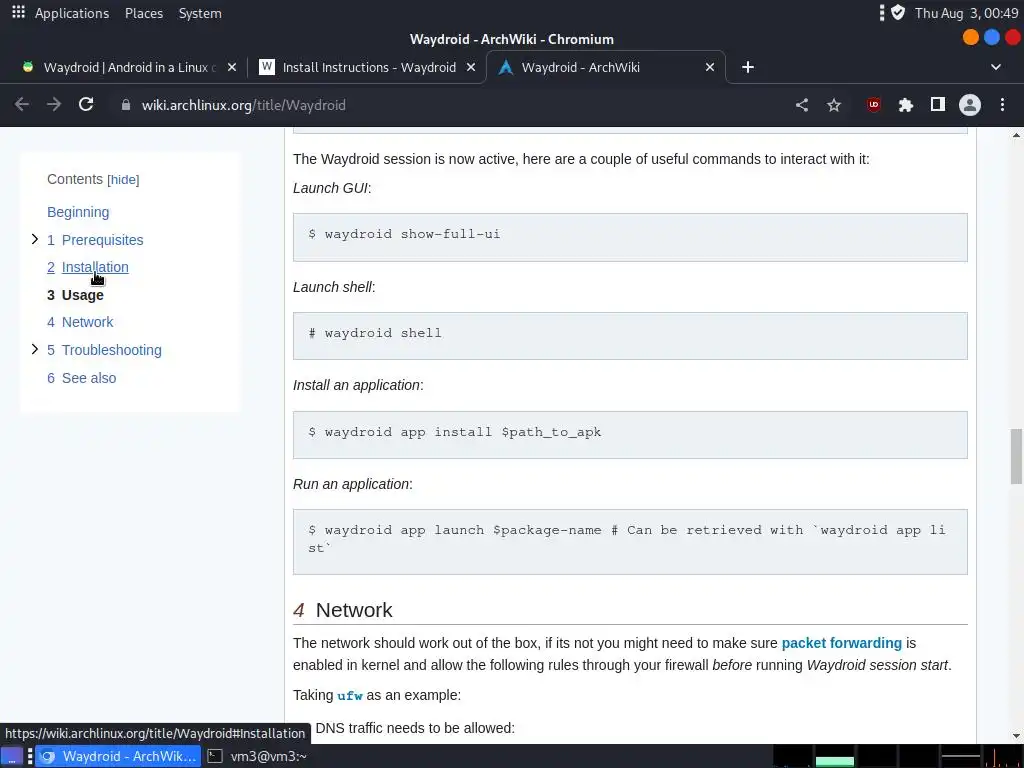This screenshot has height=768, width=1024.
Task: Click the Install an application label text
Action: pyautogui.click(x=357, y=385)
